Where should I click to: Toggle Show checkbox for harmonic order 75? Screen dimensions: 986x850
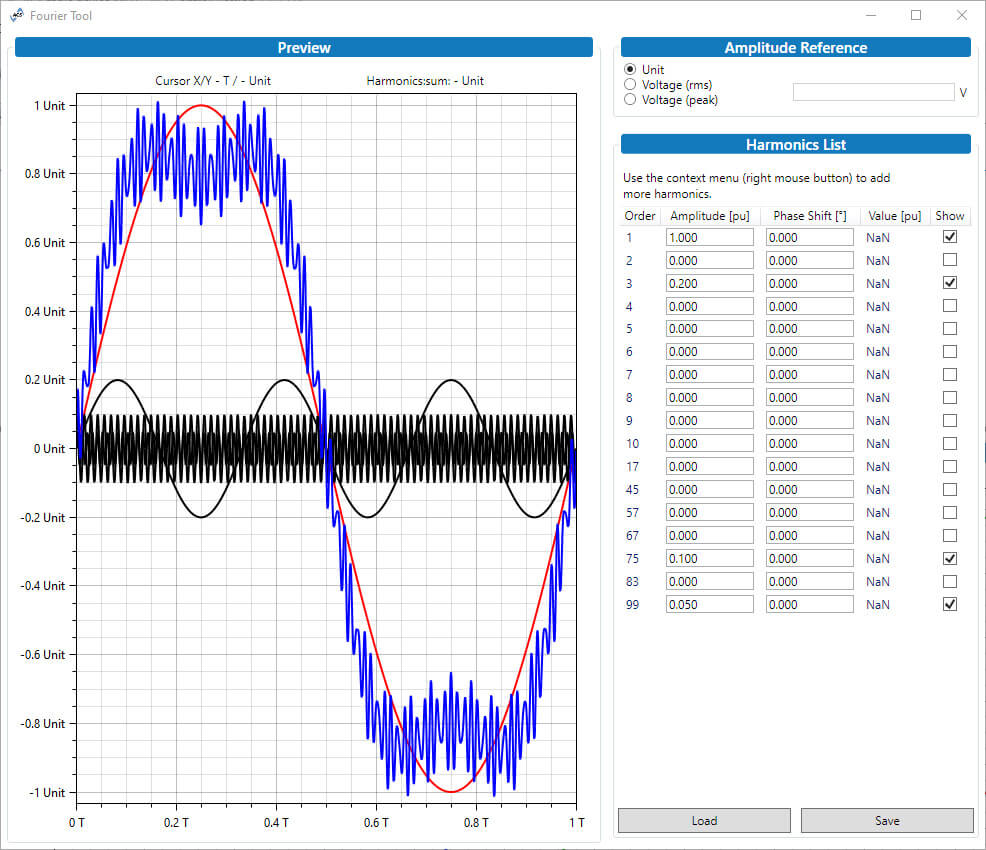pos(950,558)
